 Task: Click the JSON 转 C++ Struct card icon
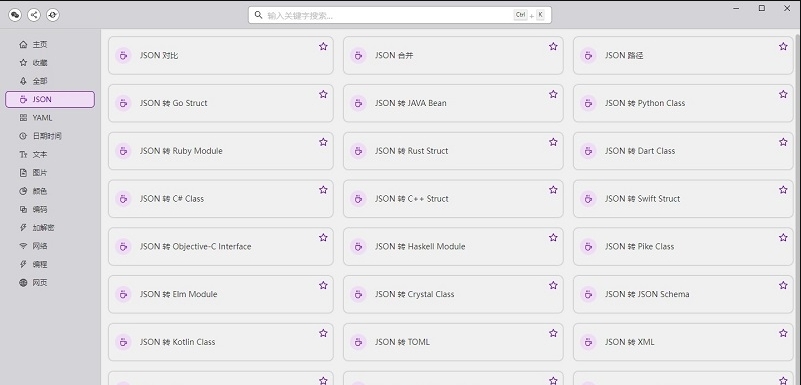click(x=358, y=199)
